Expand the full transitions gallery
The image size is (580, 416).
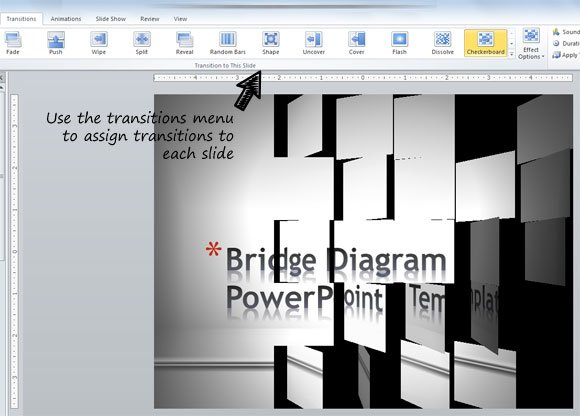(x=512, y=54)
